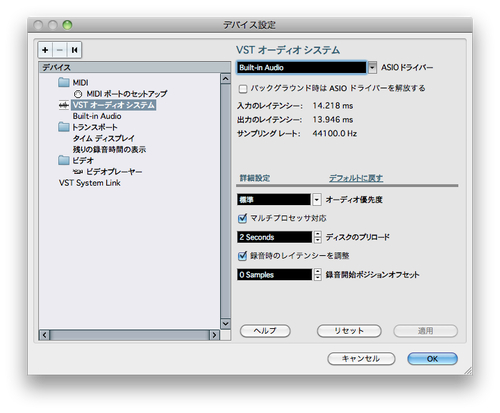Click device list scroll left arrow
Screen dimensions: 500x413
click(44, 335)
